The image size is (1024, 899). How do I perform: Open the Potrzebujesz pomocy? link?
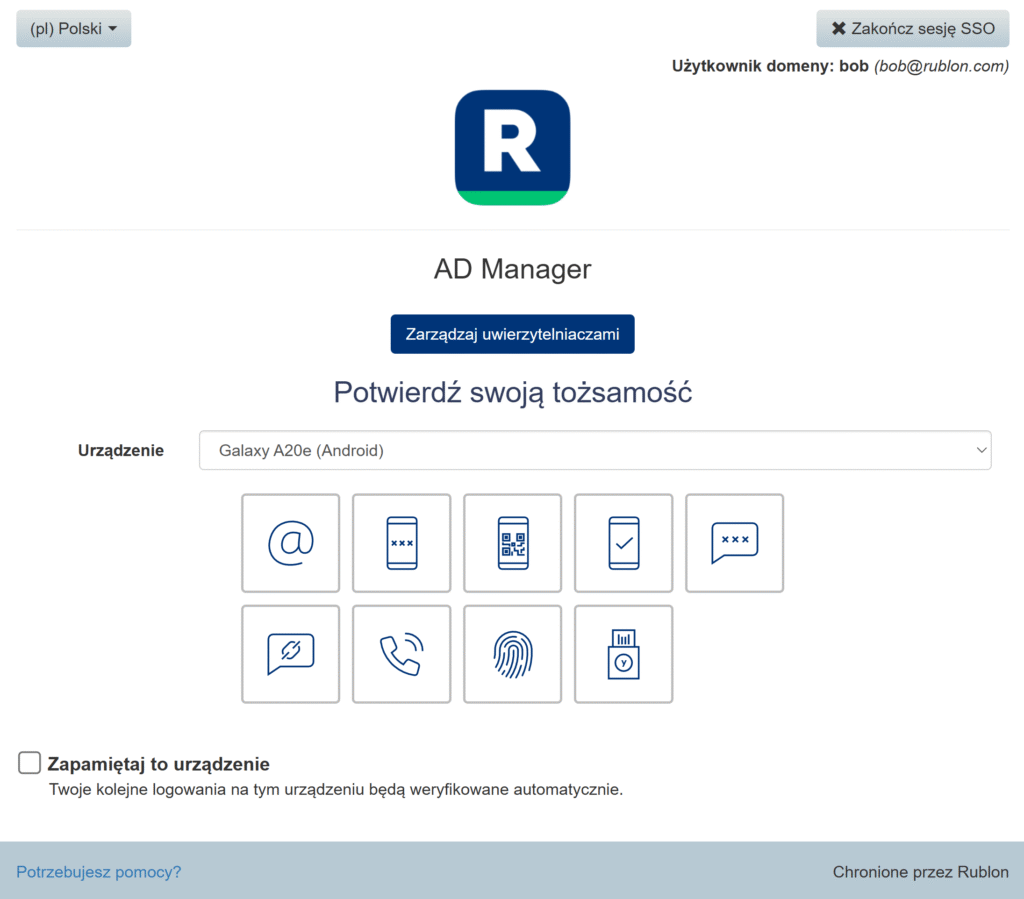[98, 871]
